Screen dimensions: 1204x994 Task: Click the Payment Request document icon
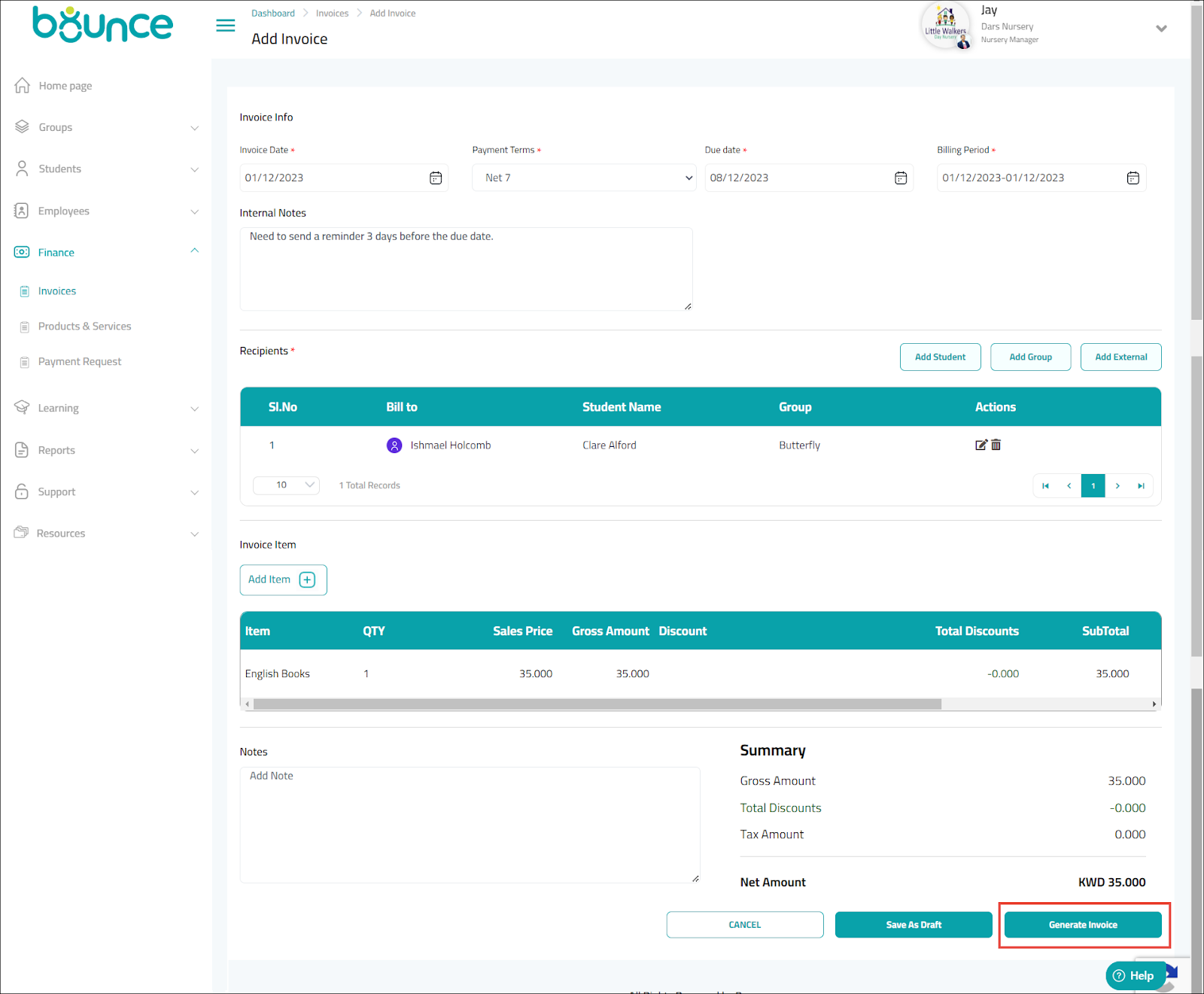pos(24,362)
